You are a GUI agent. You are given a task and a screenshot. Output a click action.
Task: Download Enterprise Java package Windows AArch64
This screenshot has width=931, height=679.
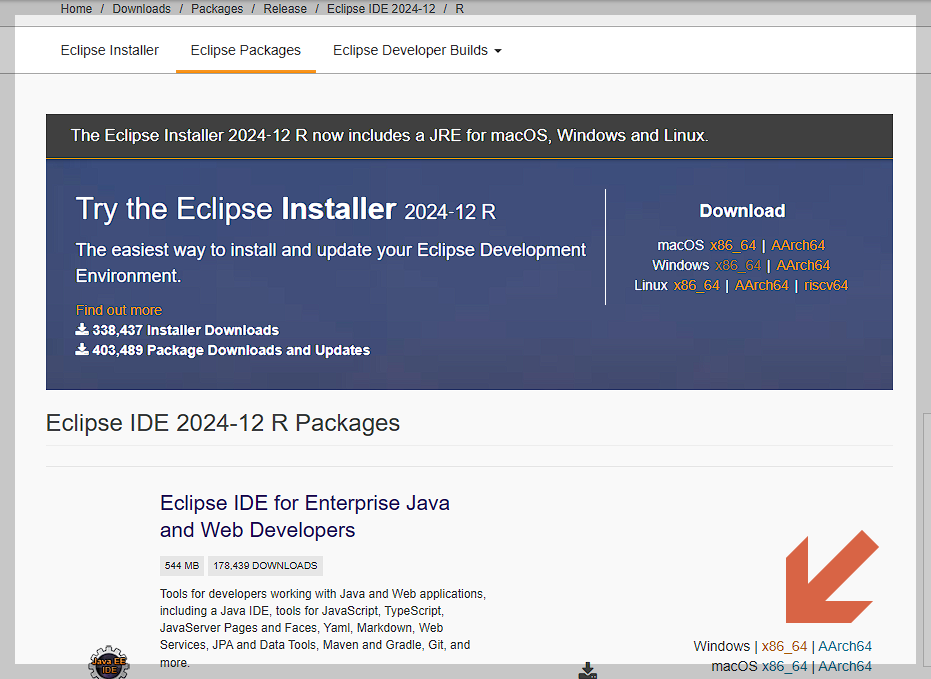pos(845,646)
